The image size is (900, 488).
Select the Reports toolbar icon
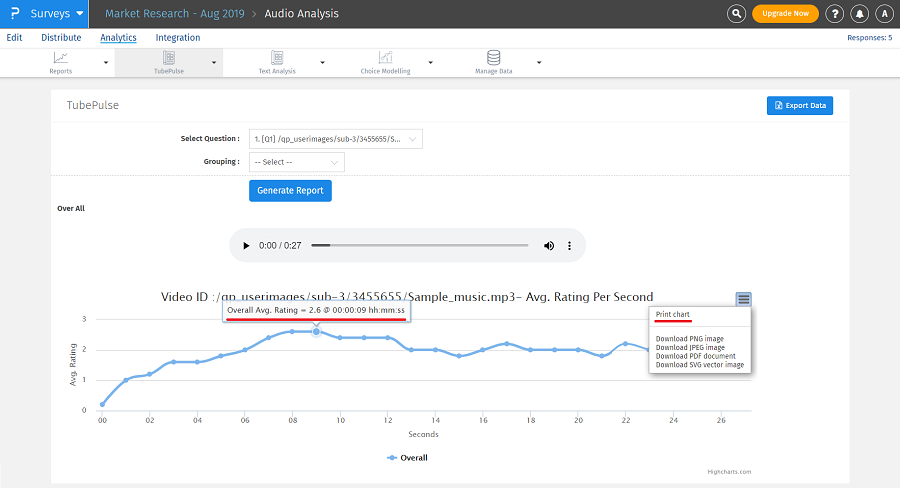(62, 60)
